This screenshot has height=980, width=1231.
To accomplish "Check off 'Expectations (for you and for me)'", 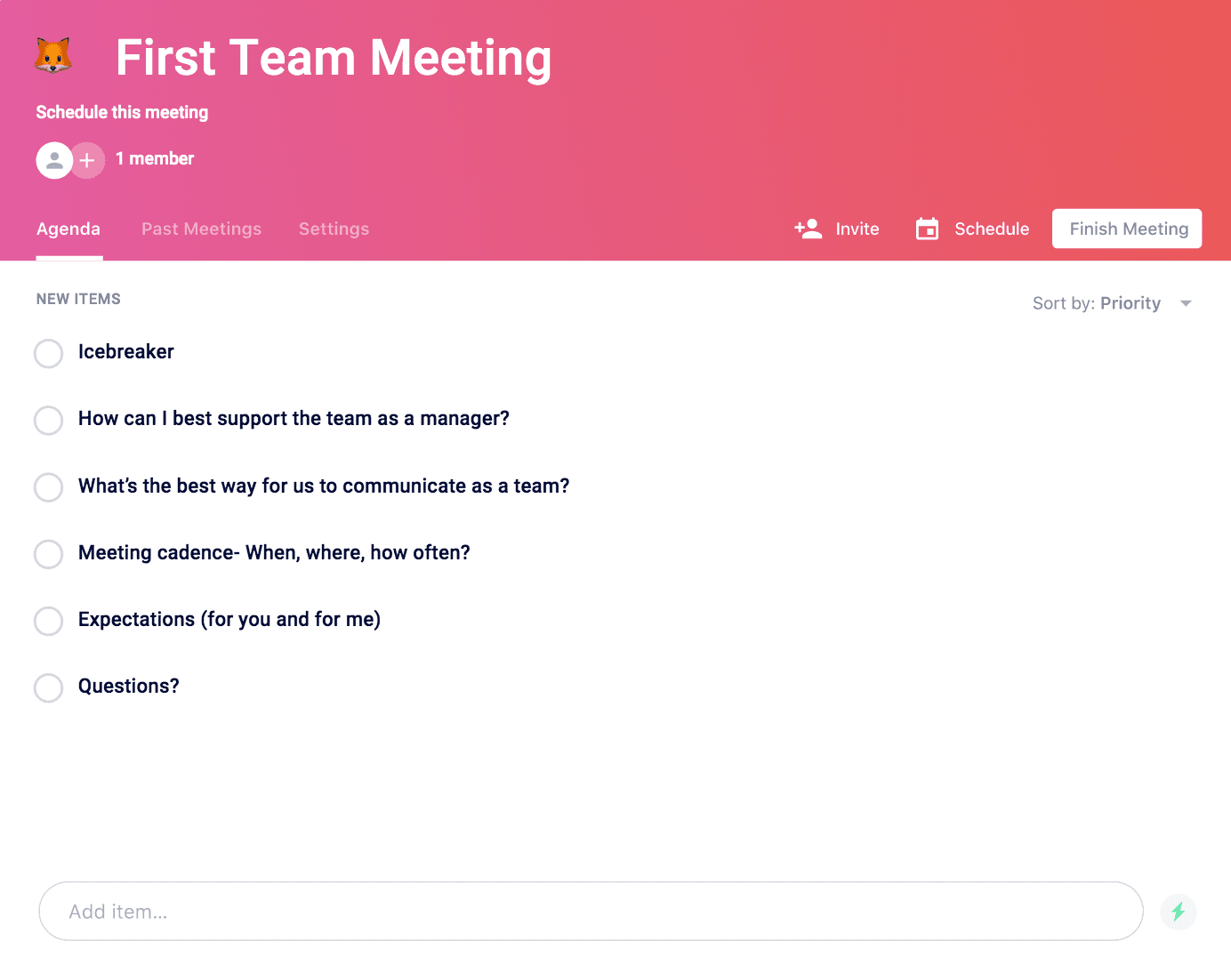I will (x=48, y=621).
